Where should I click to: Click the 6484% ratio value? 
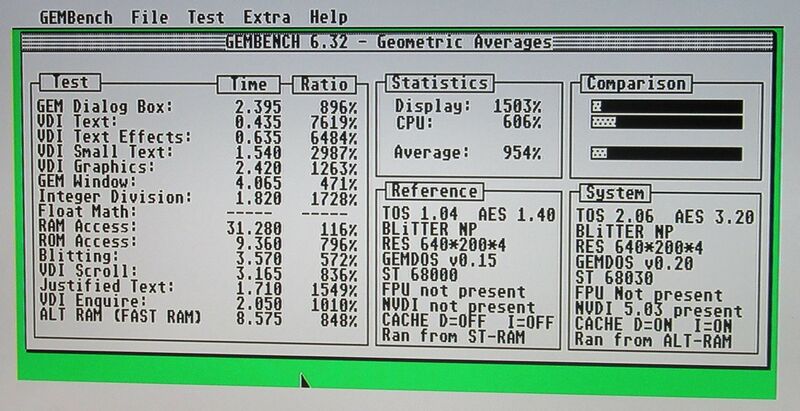[334, 138]
